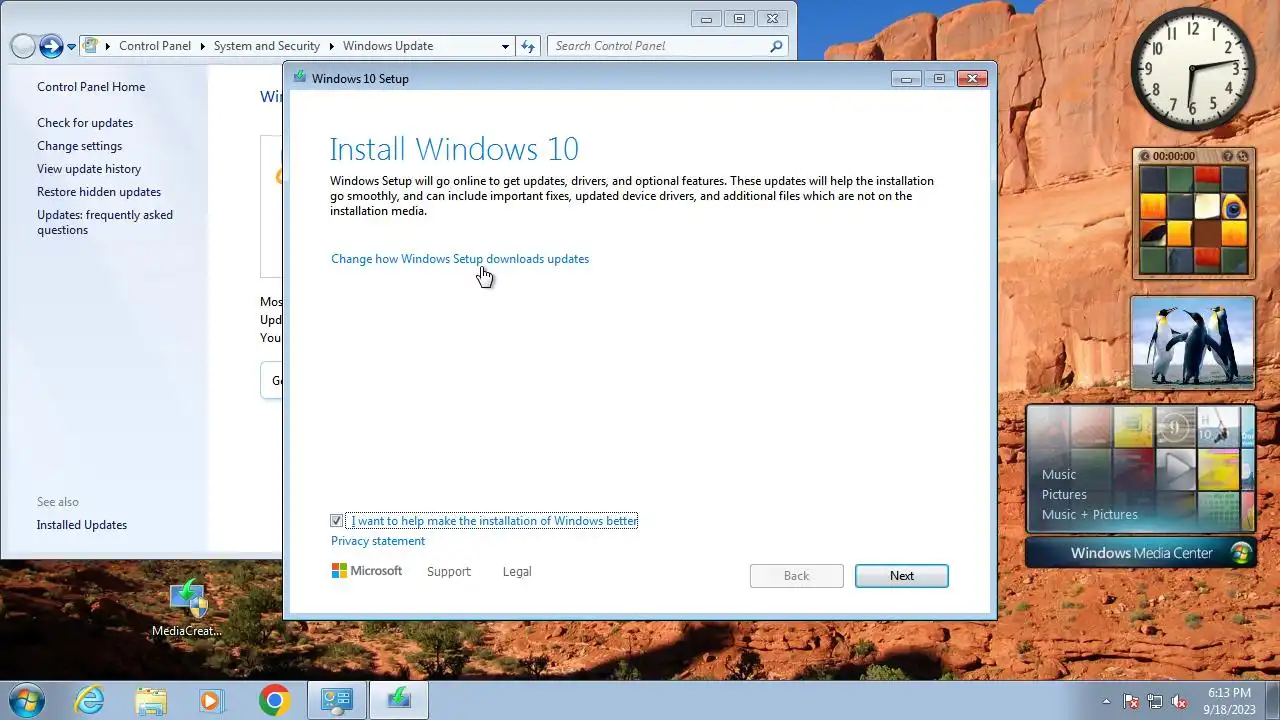Click Check for updates link

click(85, 123)
